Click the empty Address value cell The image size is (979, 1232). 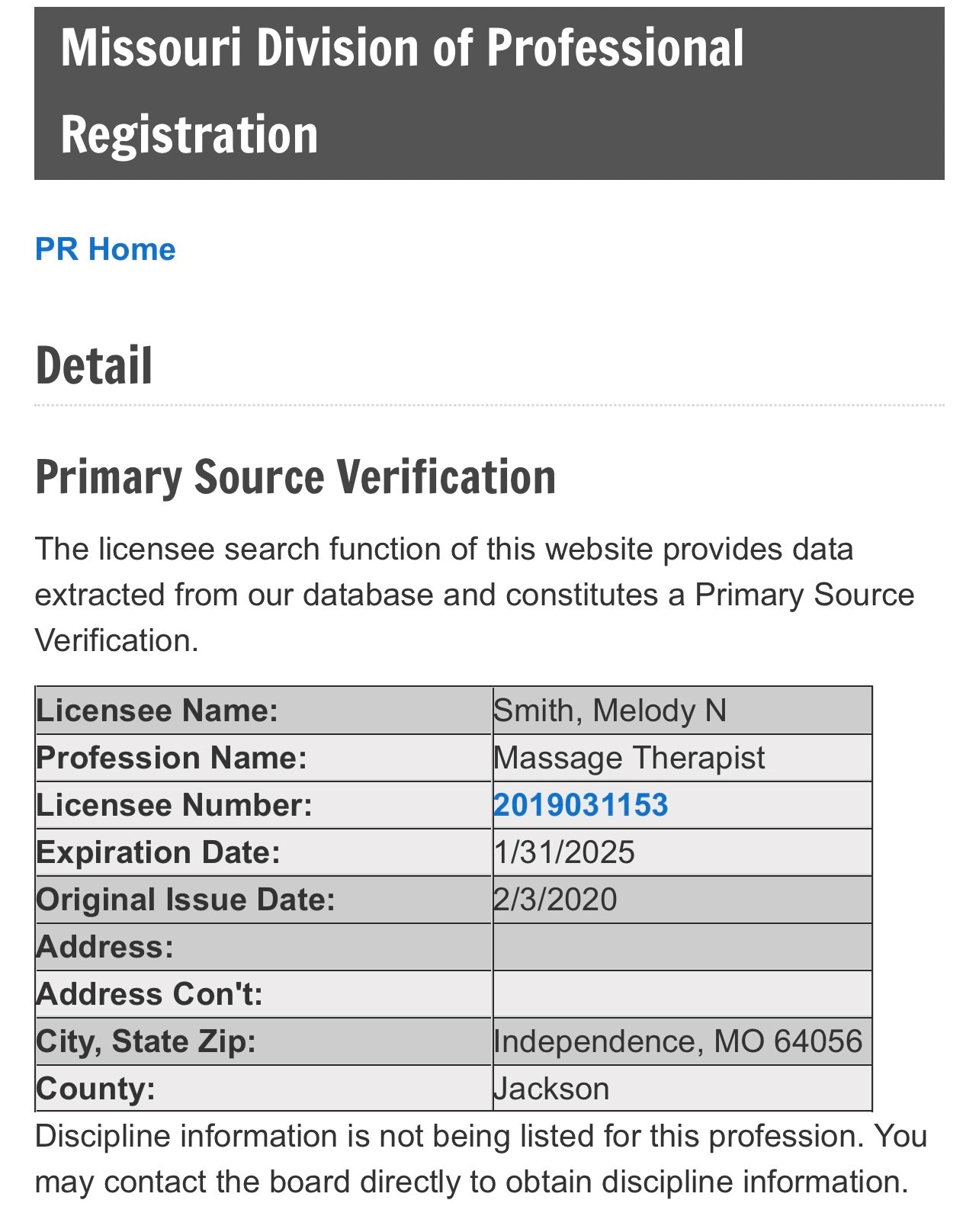point(682,947)
